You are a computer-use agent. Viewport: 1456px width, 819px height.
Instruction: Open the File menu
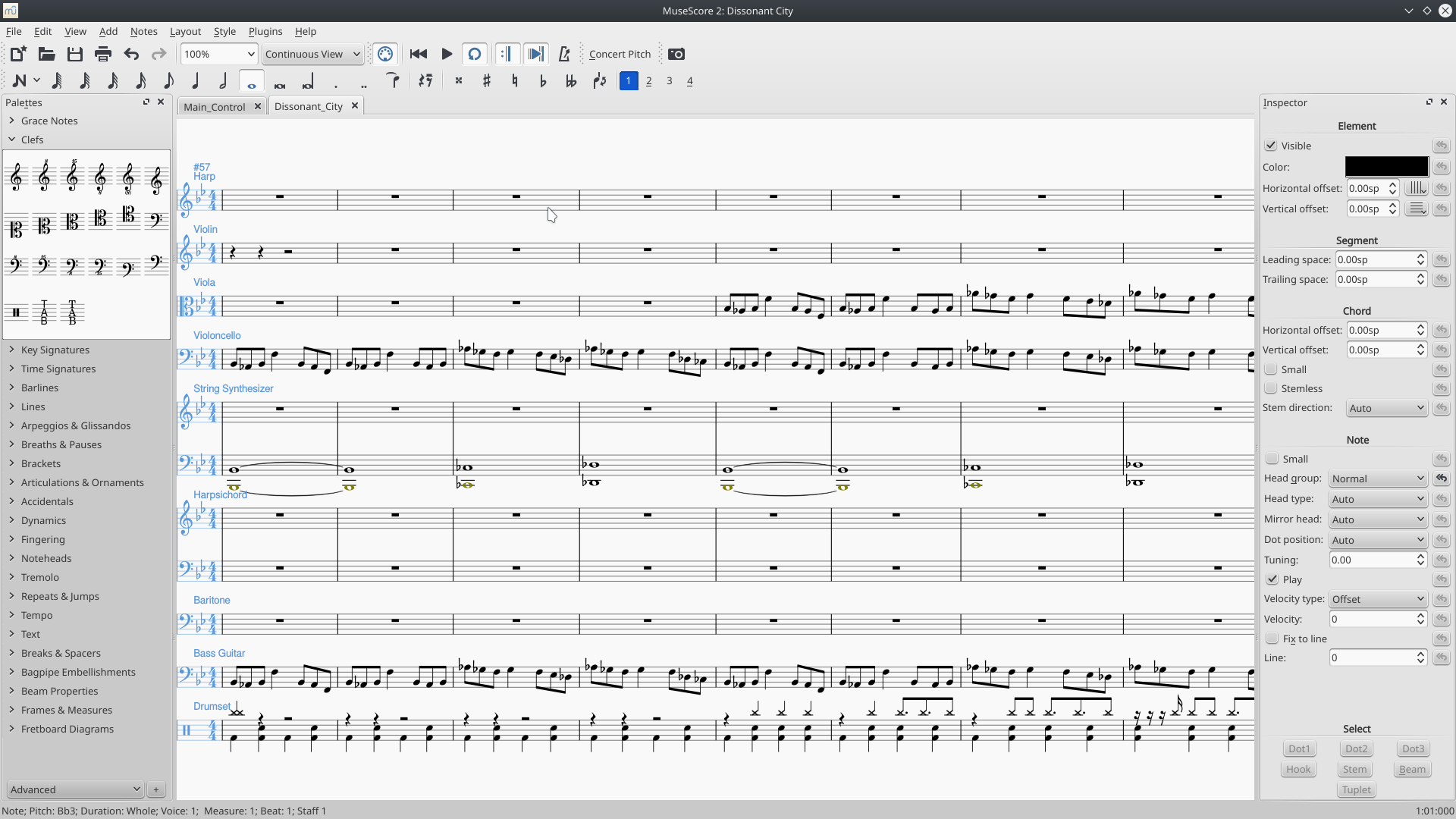point(14,31)
